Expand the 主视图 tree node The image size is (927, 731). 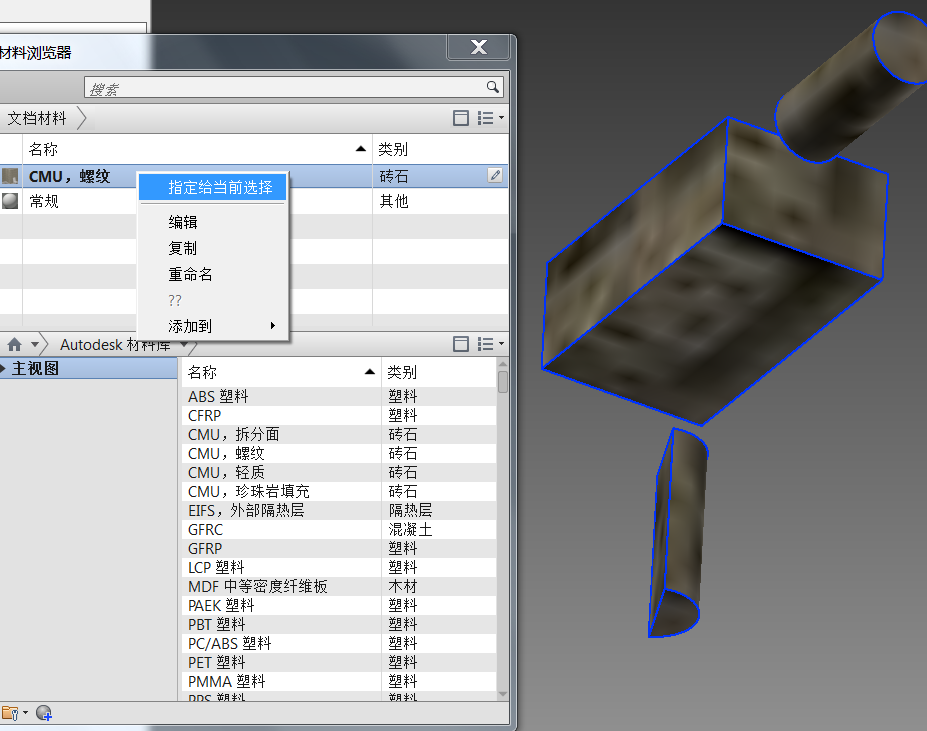point(4,369)
